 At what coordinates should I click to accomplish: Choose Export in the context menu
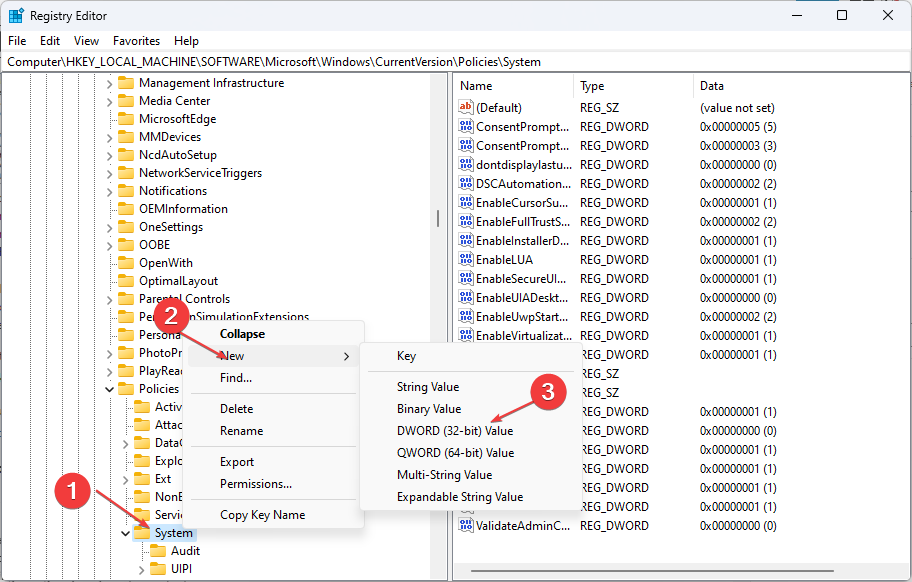tap(273, 462)
